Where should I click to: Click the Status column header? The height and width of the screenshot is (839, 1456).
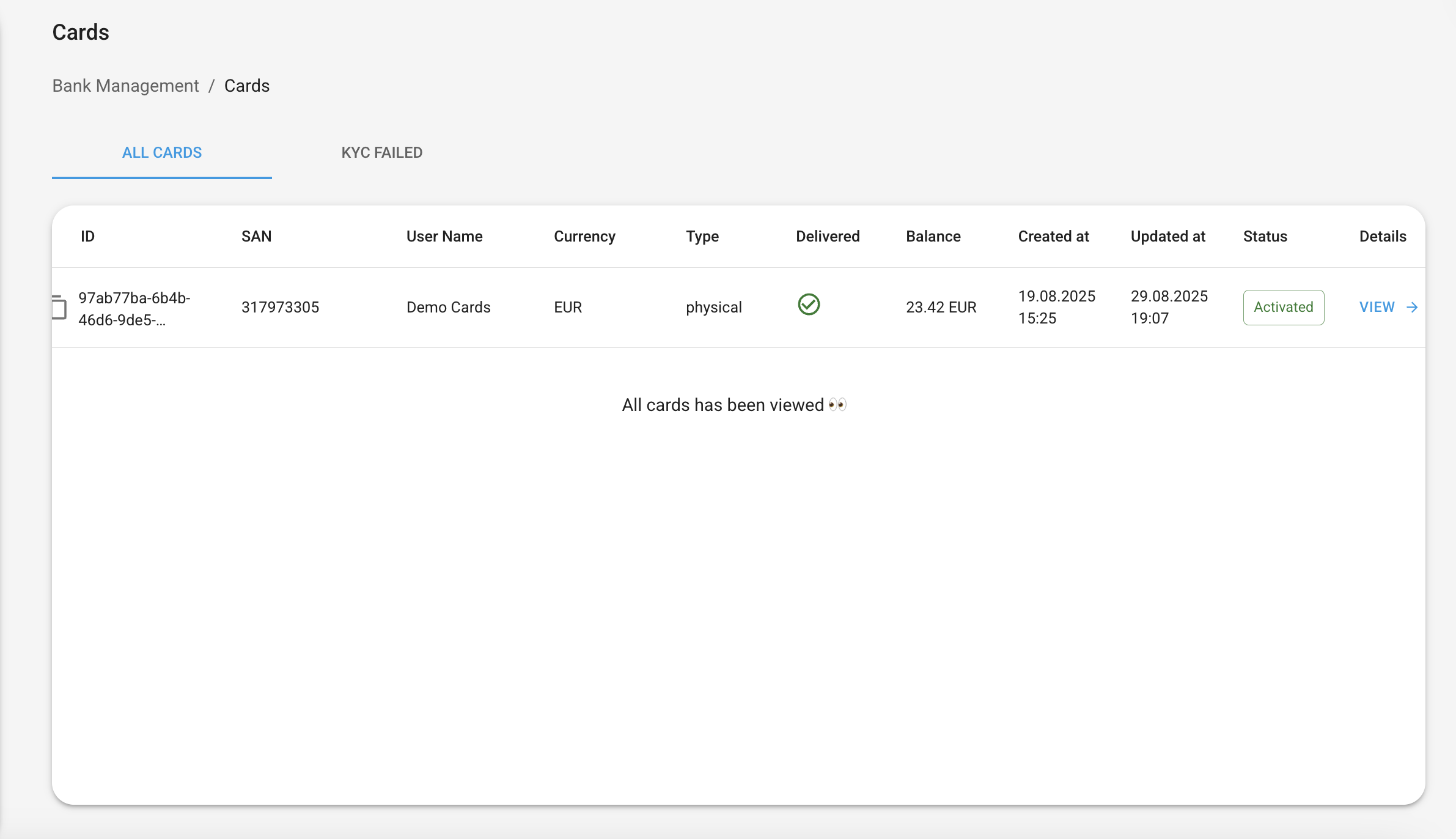pyautogui.click(x=1265, y=236)
